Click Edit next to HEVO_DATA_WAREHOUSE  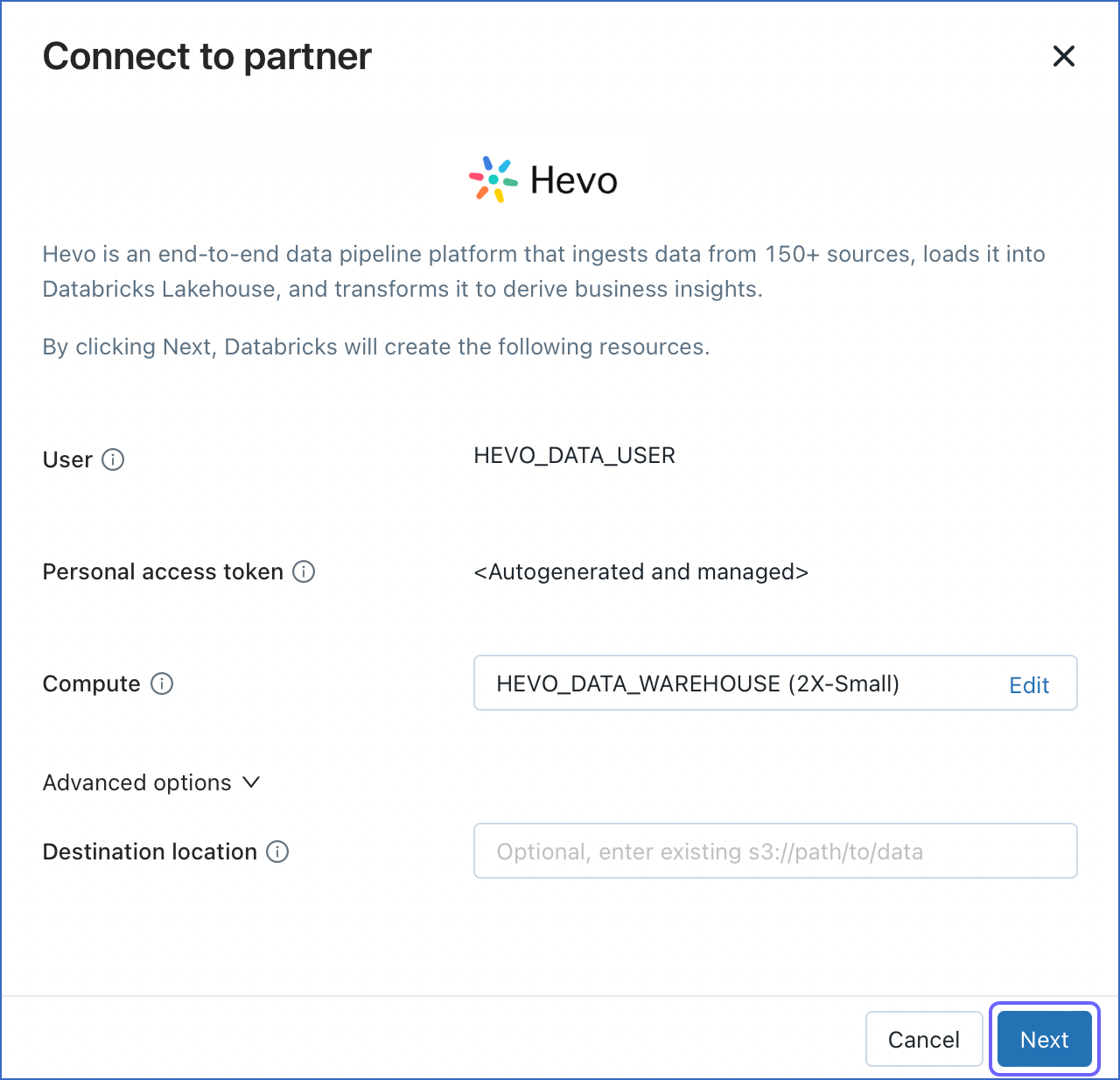coord(1028,684)
